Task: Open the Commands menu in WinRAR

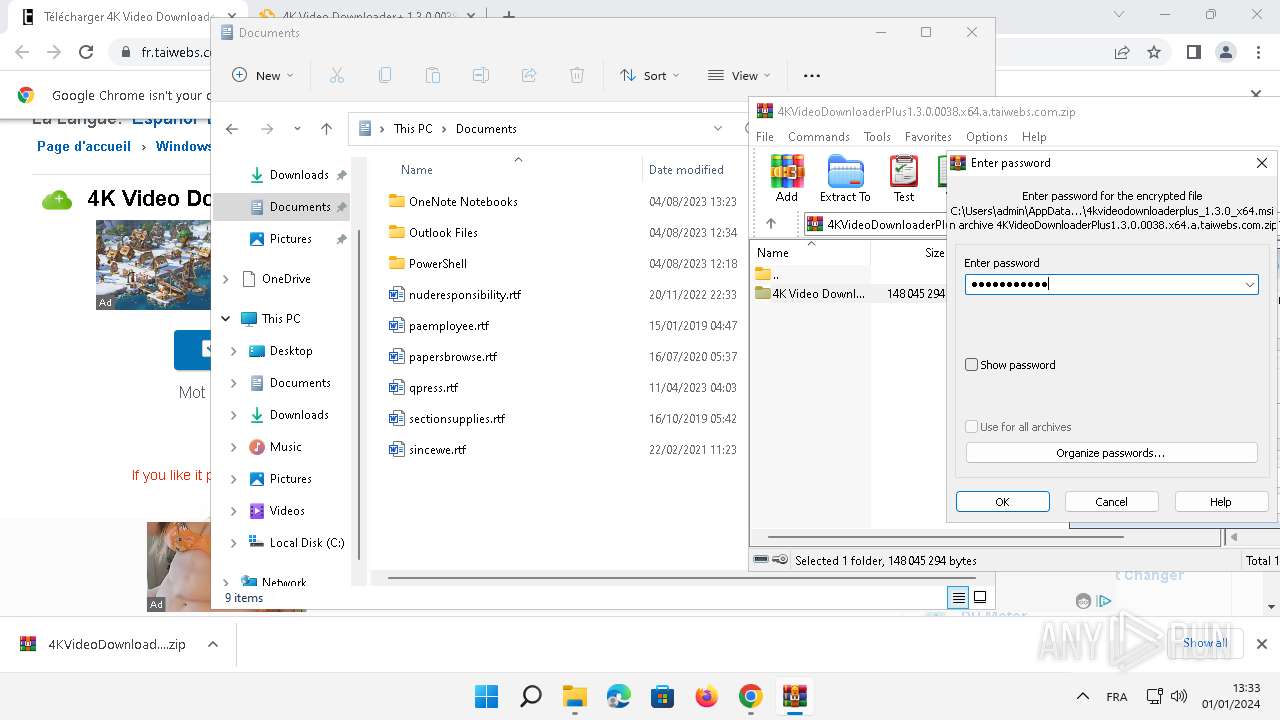Action: click(818, 137)
